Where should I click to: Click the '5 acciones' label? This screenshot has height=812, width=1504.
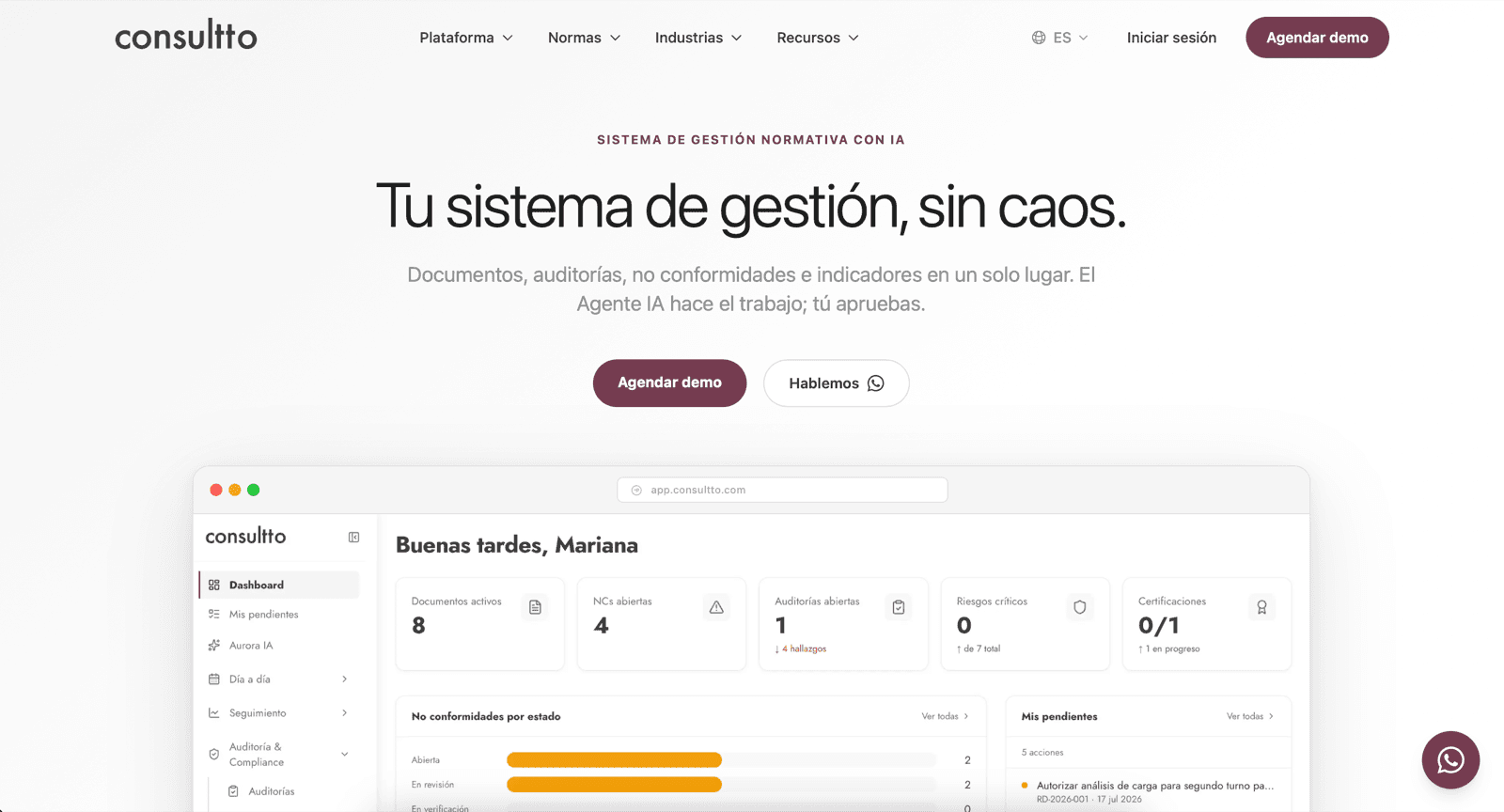tap(1042, 752)
